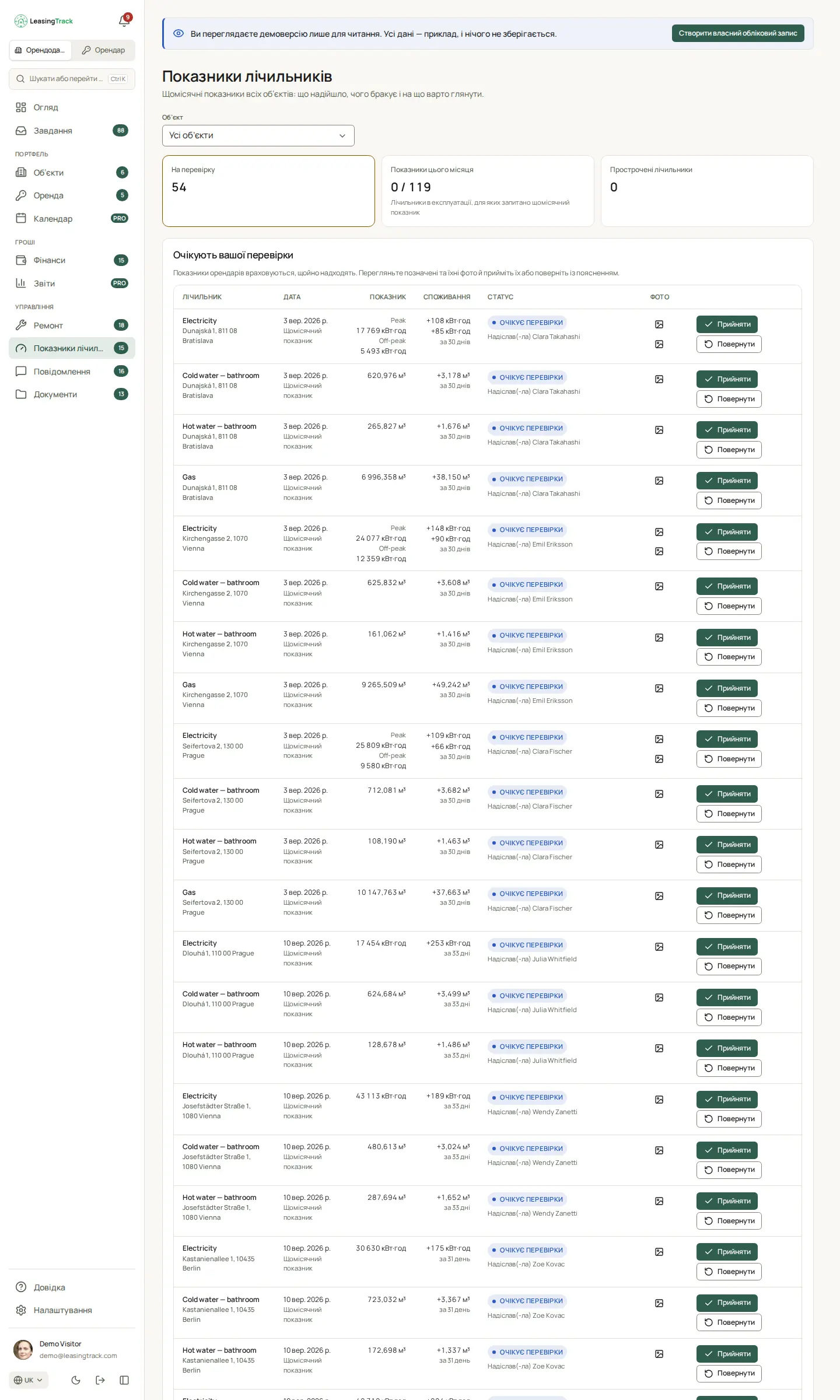Open Налаштування settings

tap(72, 1310)
